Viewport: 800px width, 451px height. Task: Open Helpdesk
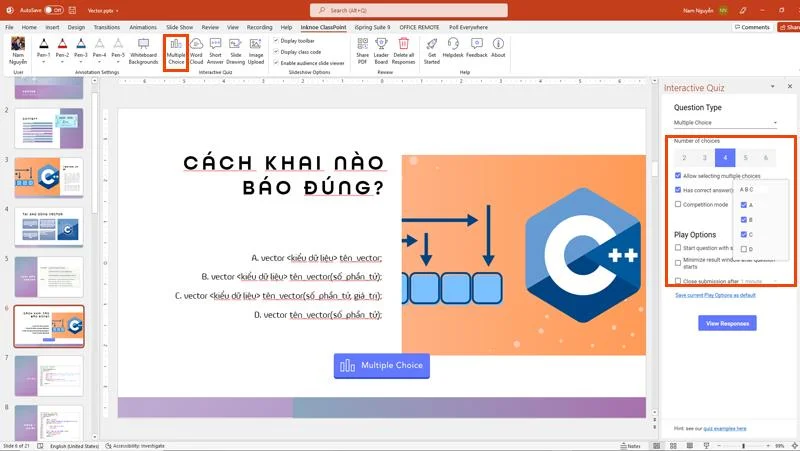[453, 47]
